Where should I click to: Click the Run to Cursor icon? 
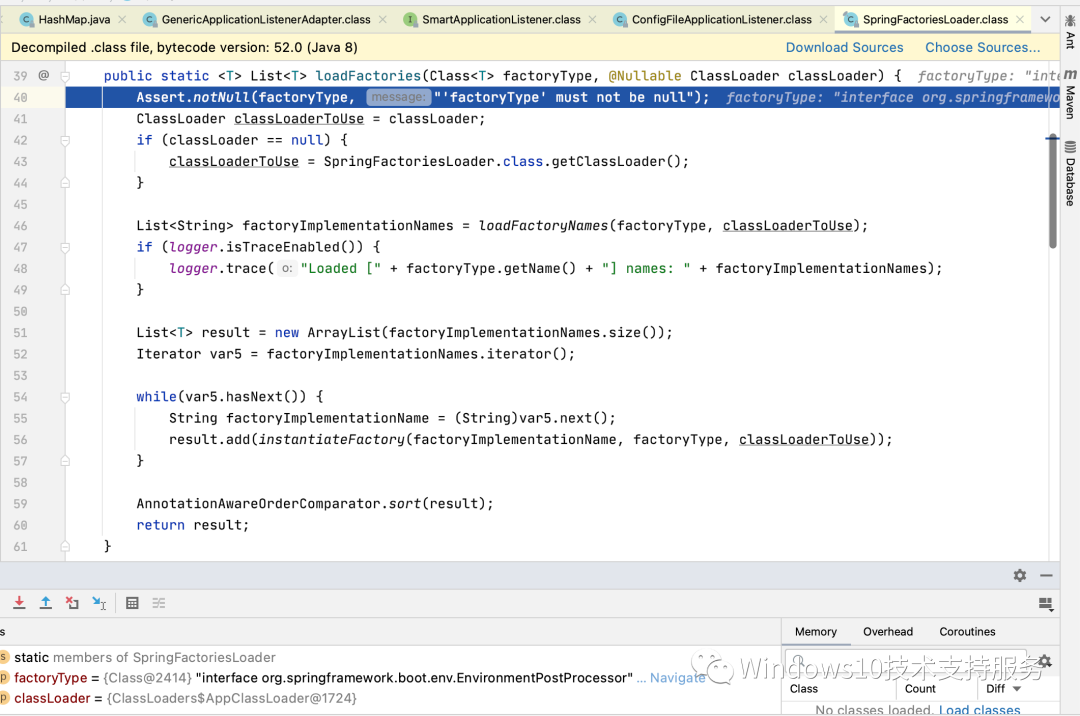tap(98, 603)
